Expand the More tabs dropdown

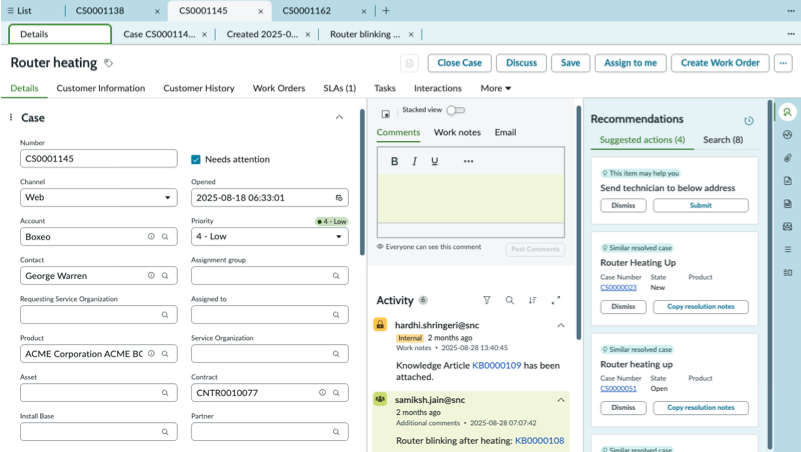(496, 88)
